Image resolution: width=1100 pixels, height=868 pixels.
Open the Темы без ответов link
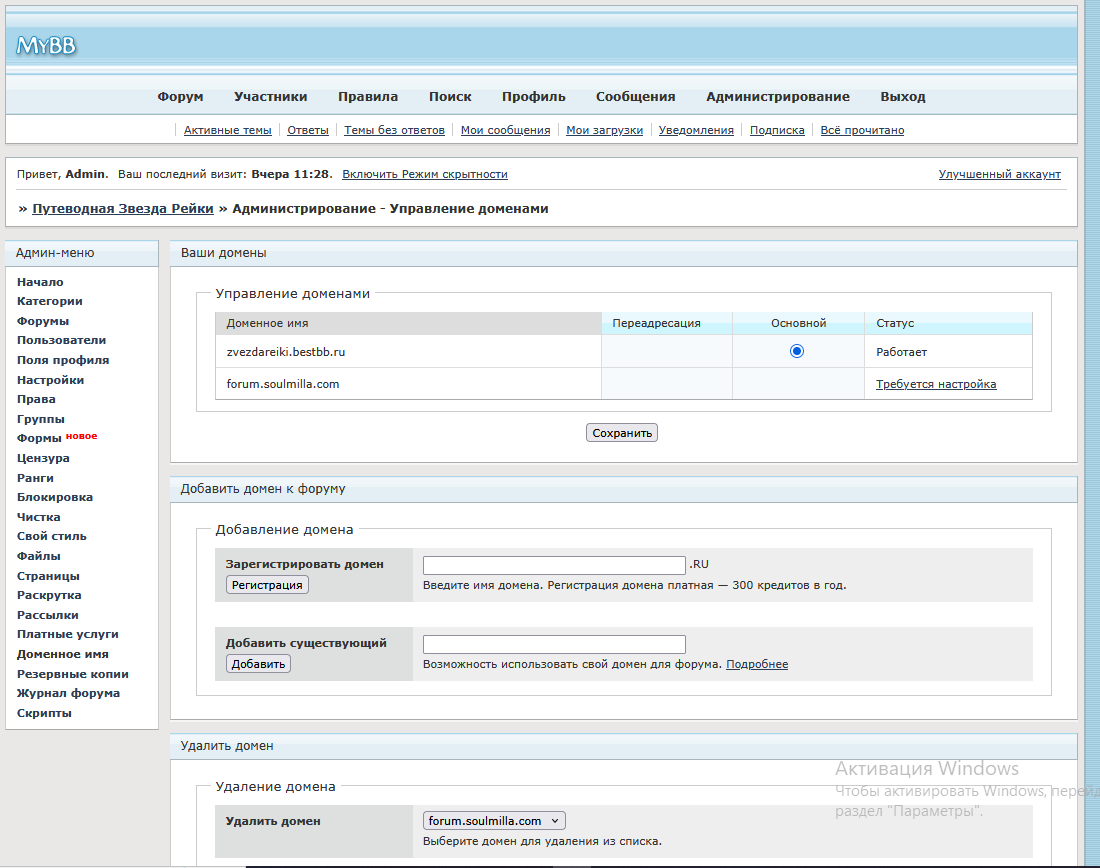[394, 130]
